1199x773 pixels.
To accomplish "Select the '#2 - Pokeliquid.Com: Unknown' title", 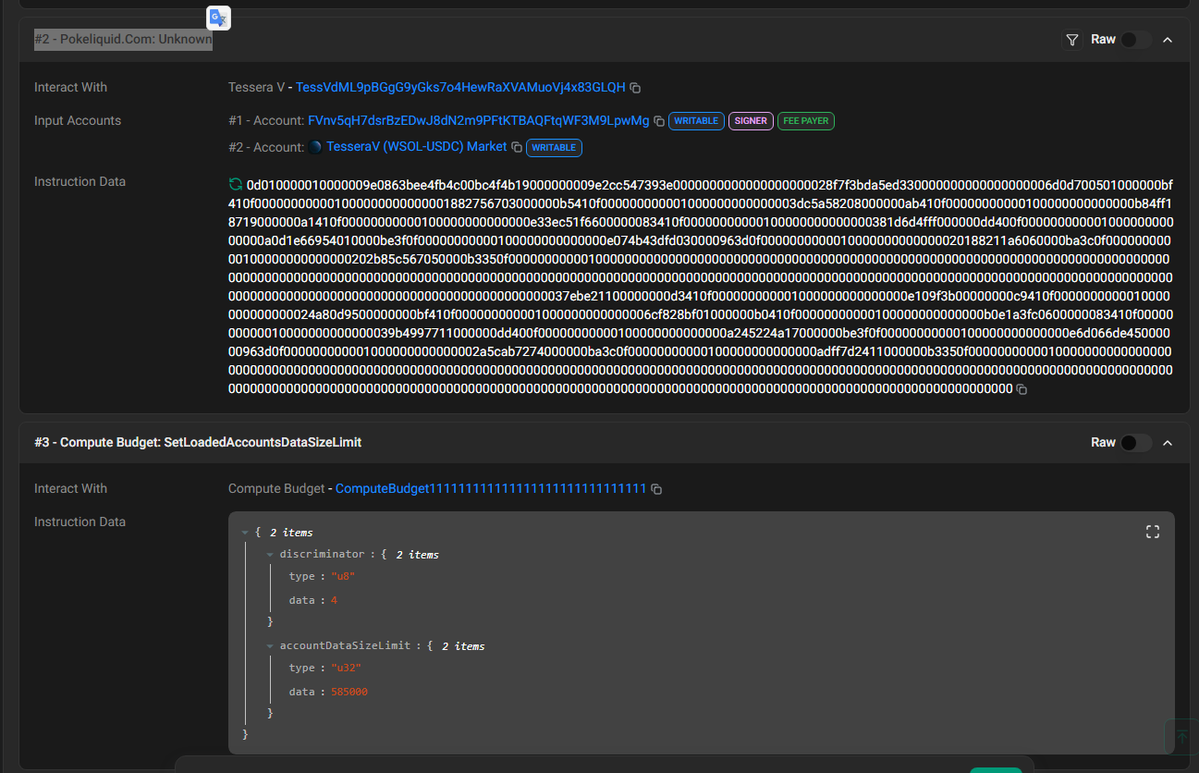I will pyautogui.click(x=123, y=40).
